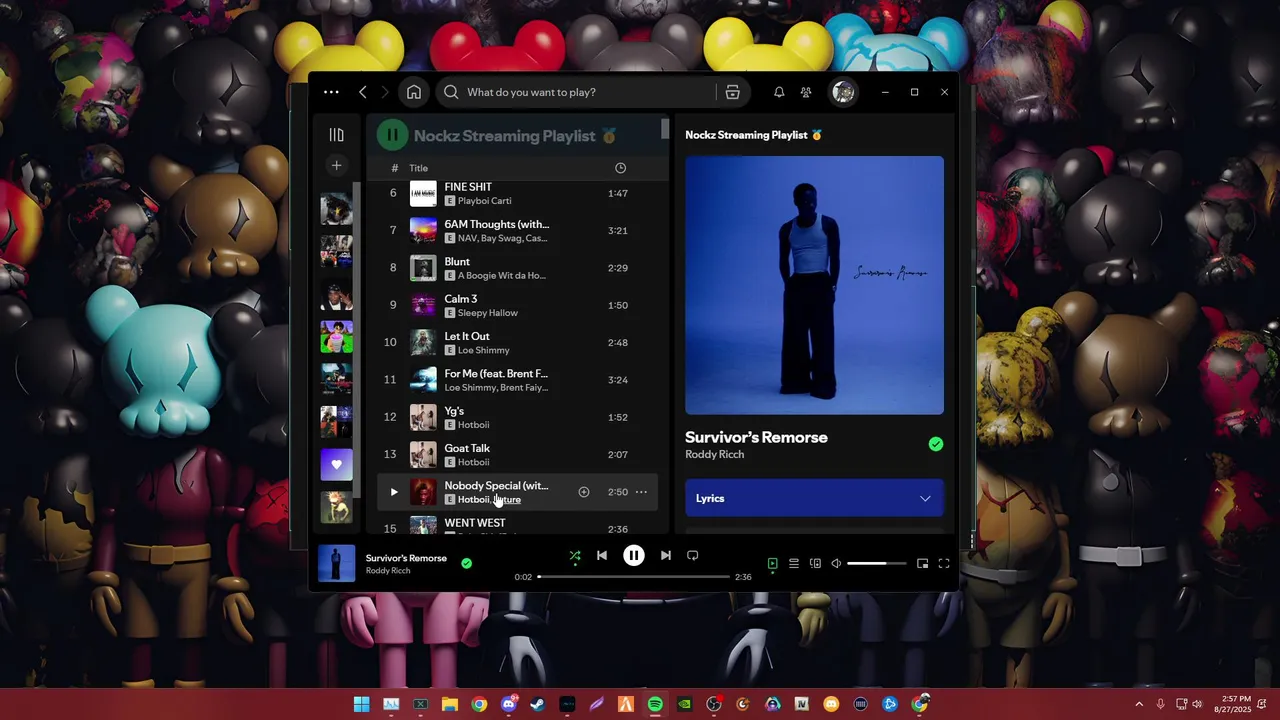Sort by the duration clock icon
This screenshot has width=1280, height=720.
(x=620, y=168)
